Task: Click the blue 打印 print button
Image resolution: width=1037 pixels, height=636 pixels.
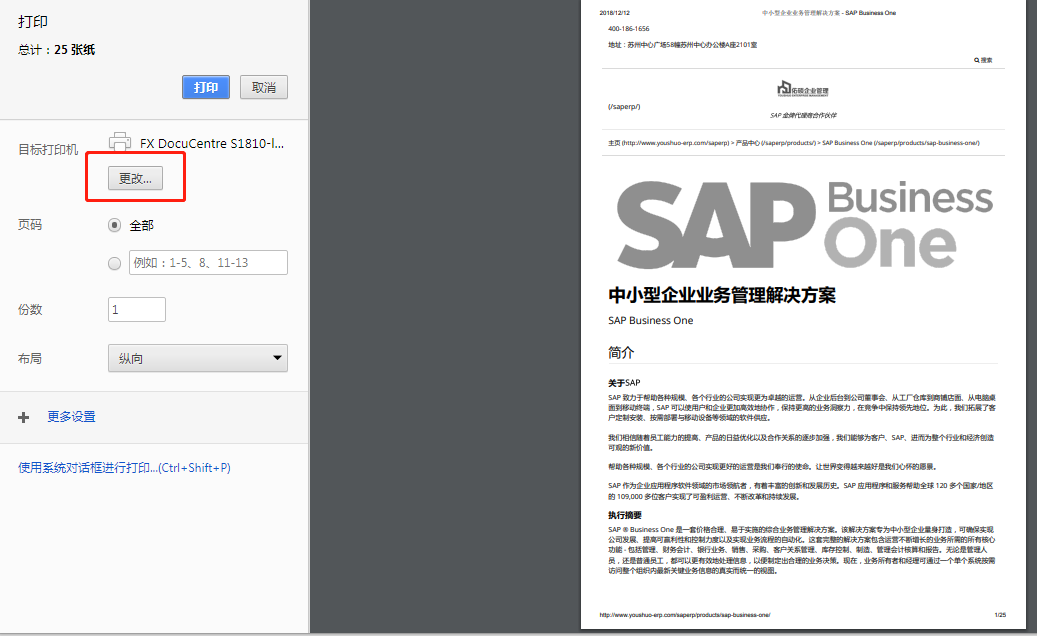Action: point(206,87)
